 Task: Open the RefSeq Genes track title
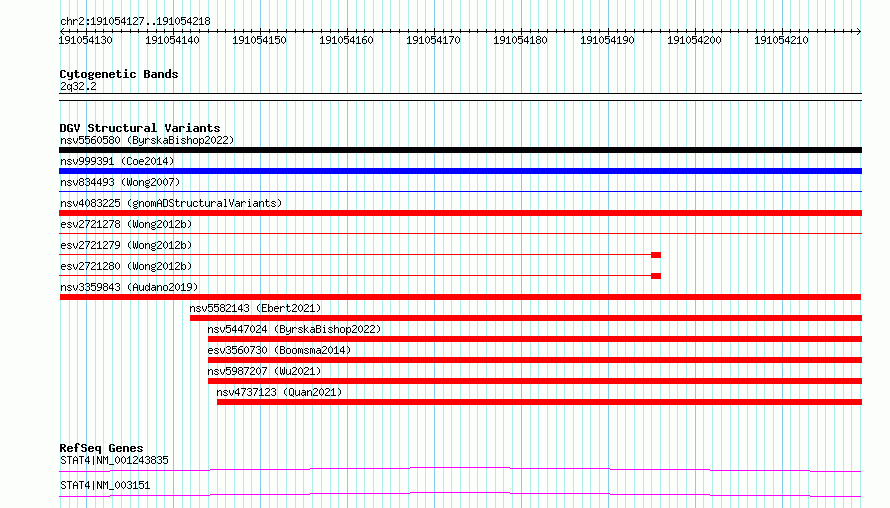coord(101,448)
